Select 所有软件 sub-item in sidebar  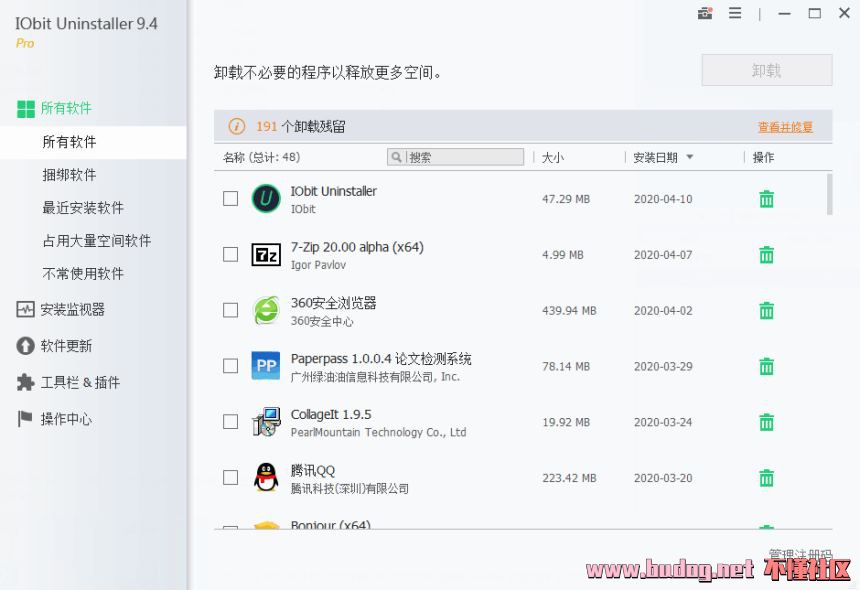[93, 143]
